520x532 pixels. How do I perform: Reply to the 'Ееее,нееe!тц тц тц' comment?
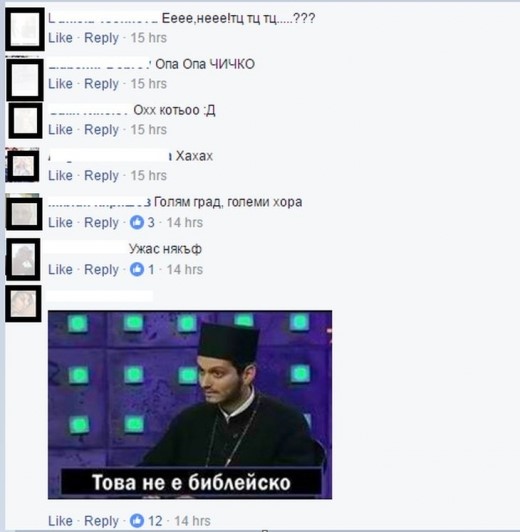[101, 38]
